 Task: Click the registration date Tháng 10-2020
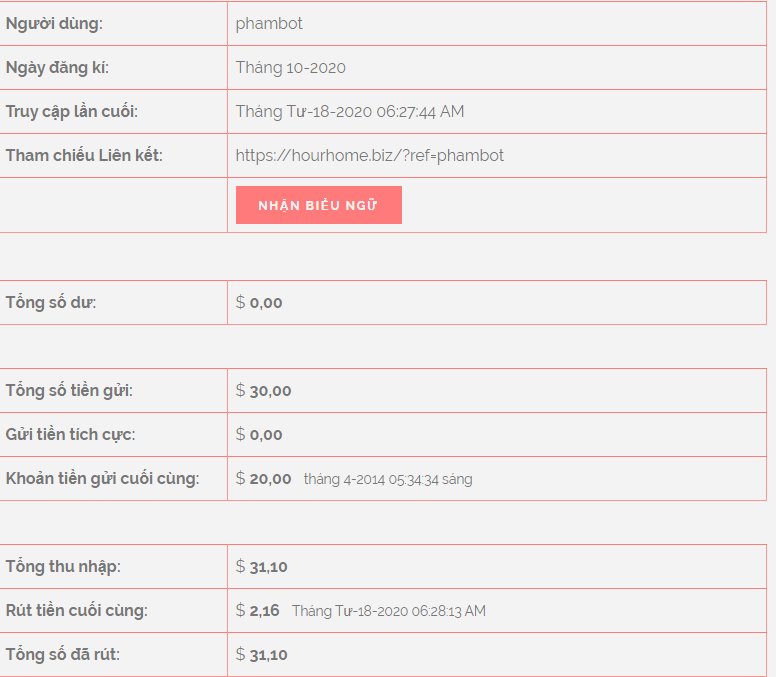point(290,68)
